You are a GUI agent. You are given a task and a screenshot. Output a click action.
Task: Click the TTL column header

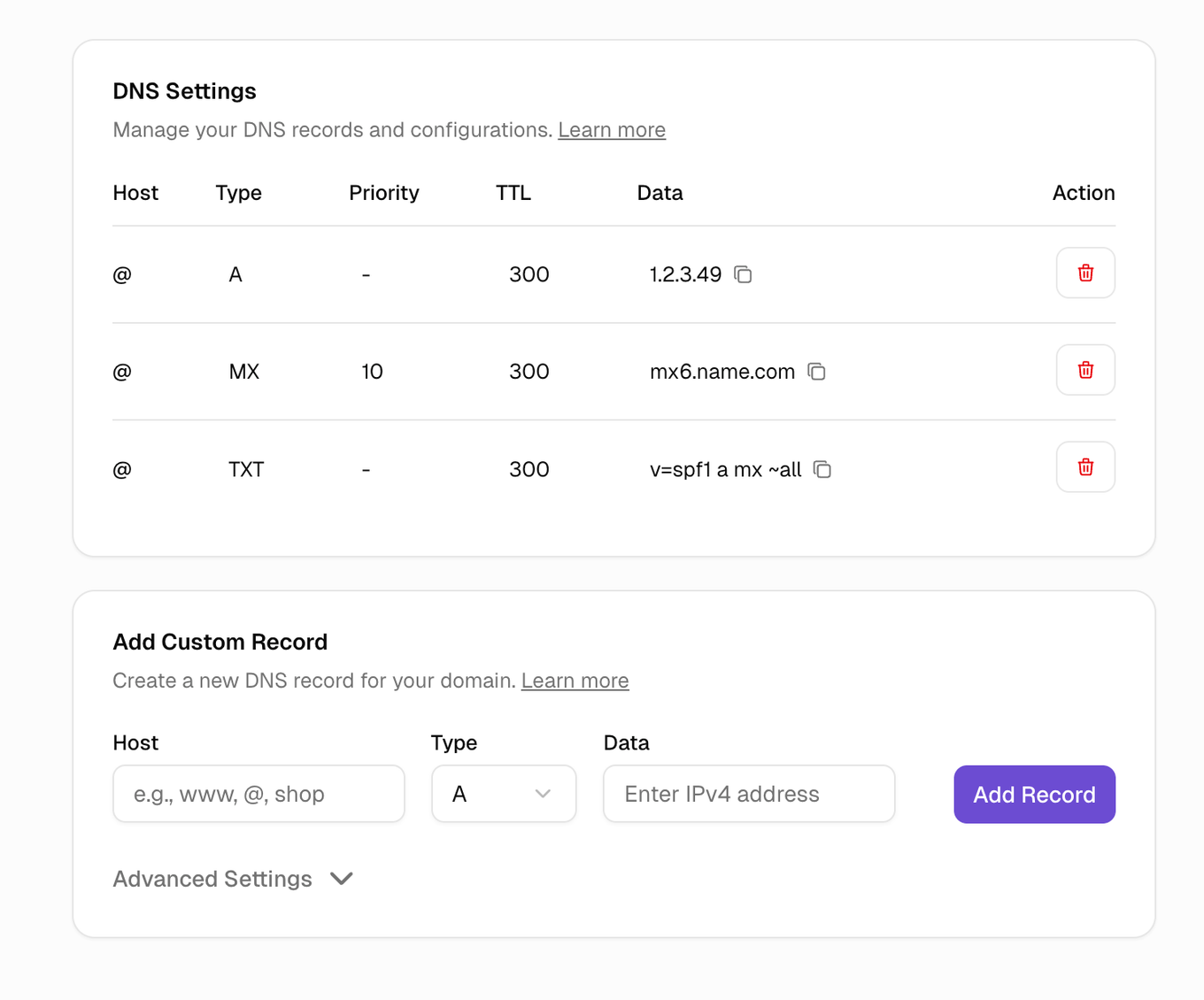pos(513,193)
